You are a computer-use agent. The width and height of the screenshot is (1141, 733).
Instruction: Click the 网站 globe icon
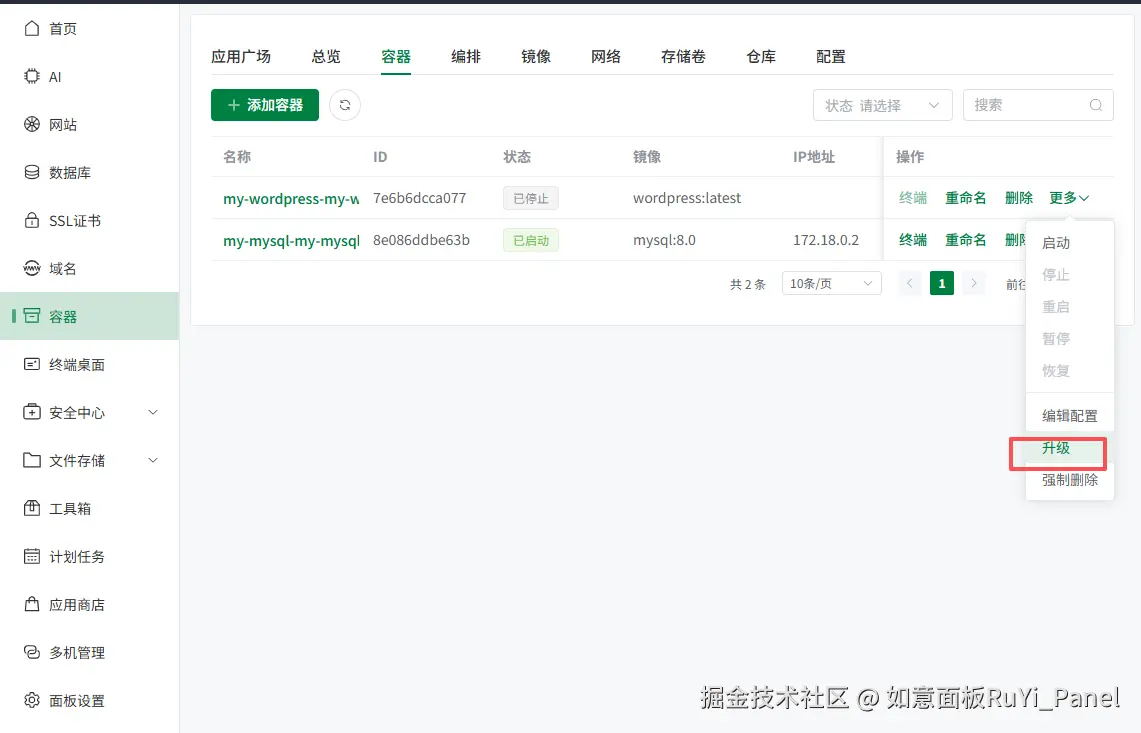[x=32, y=124]
